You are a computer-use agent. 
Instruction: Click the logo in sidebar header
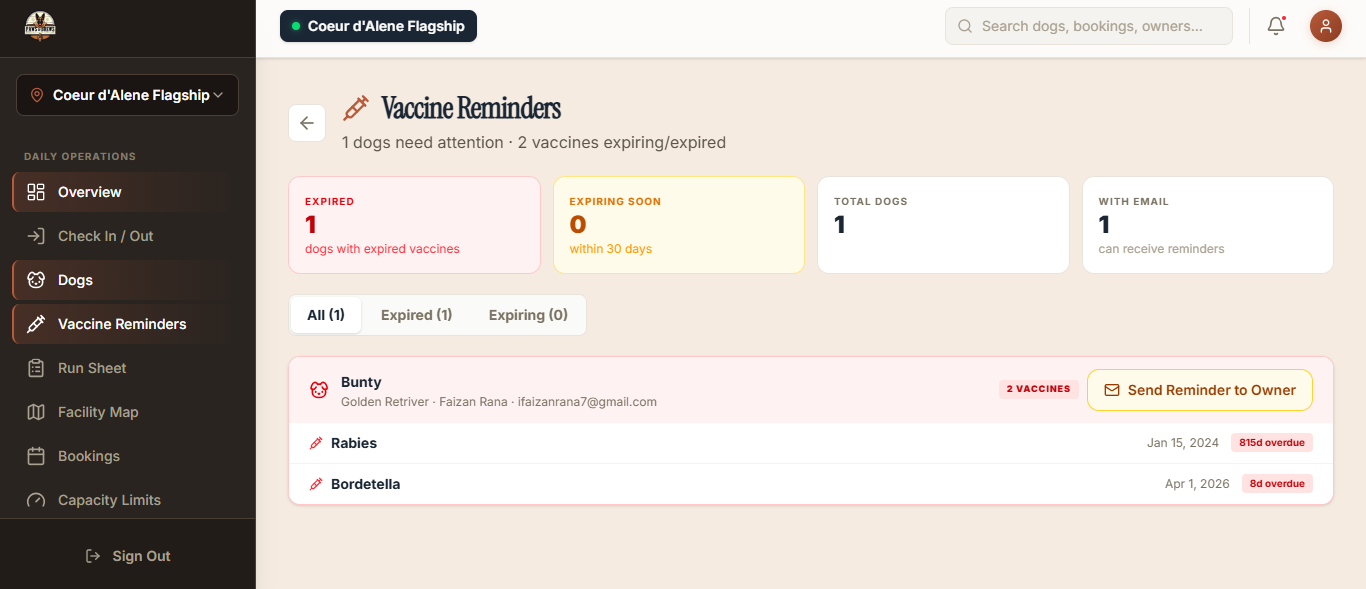[40, 27]
